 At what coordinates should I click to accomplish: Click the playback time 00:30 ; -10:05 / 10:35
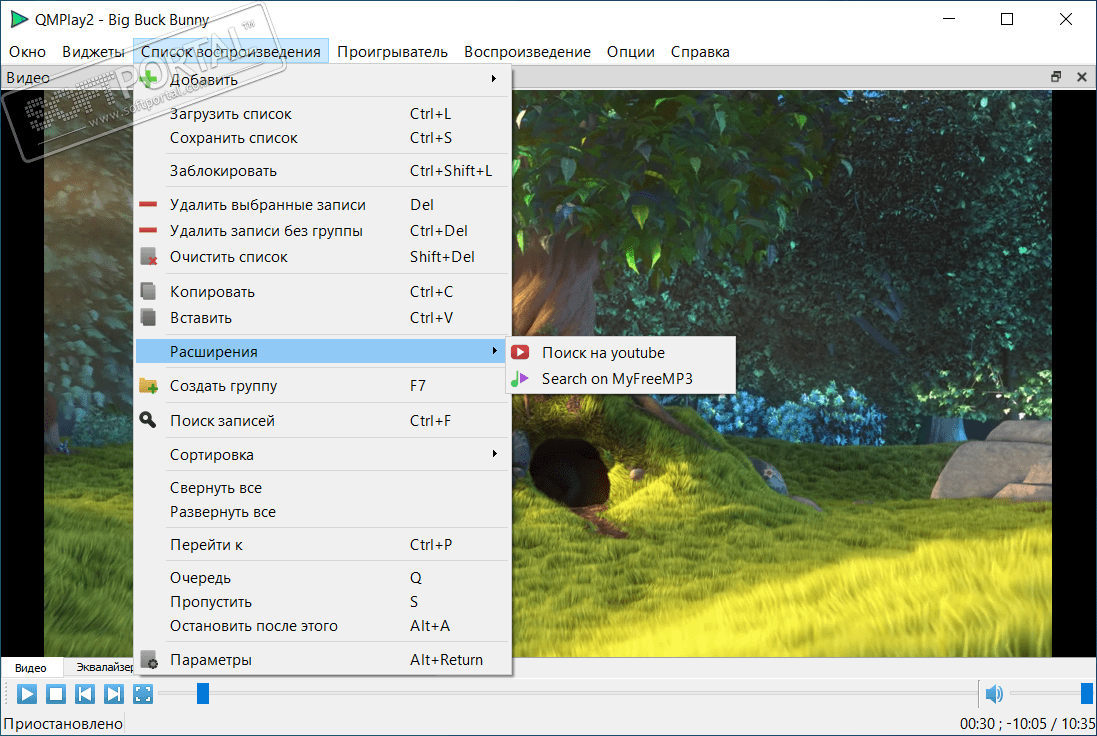(x=1026, y=723)
